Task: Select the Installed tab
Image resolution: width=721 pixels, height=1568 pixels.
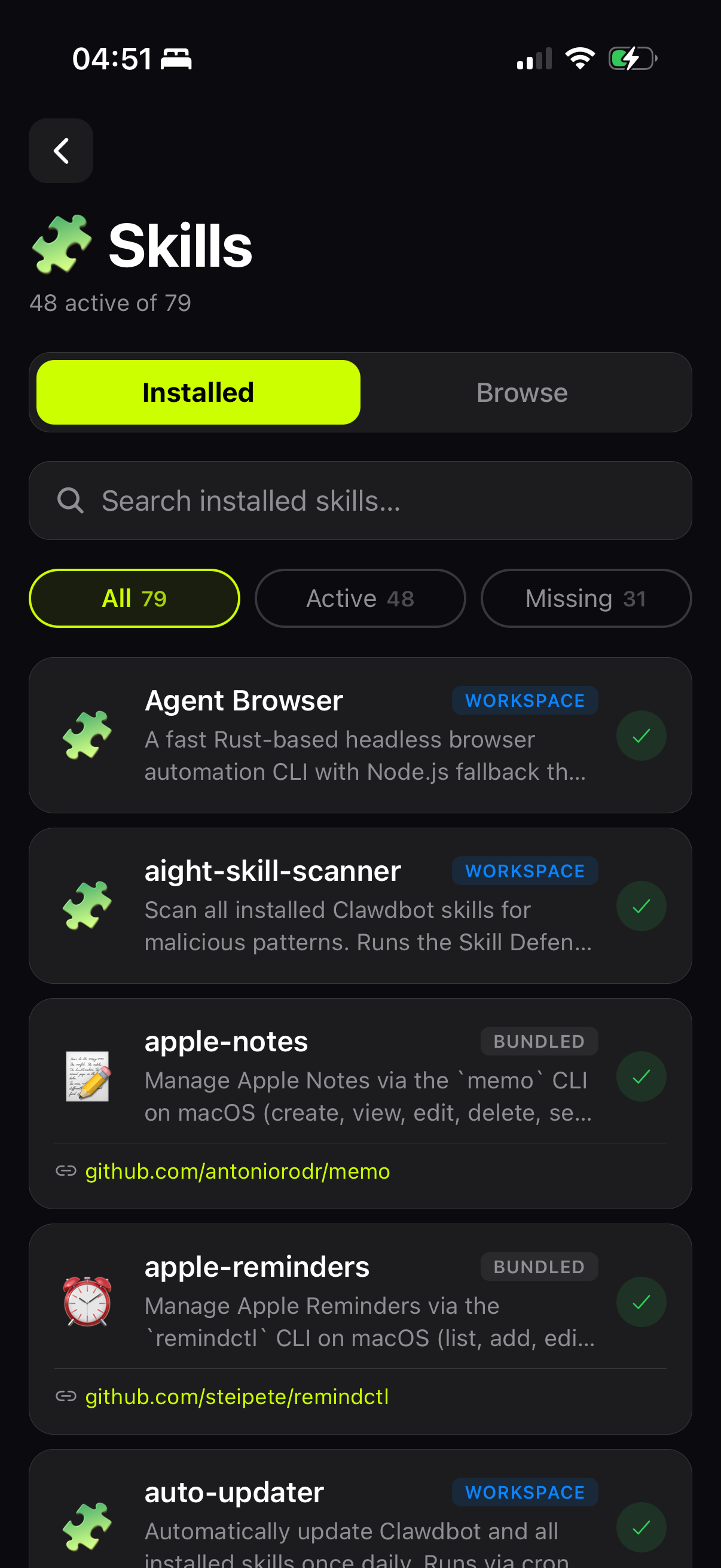Action: coord(198,393)
